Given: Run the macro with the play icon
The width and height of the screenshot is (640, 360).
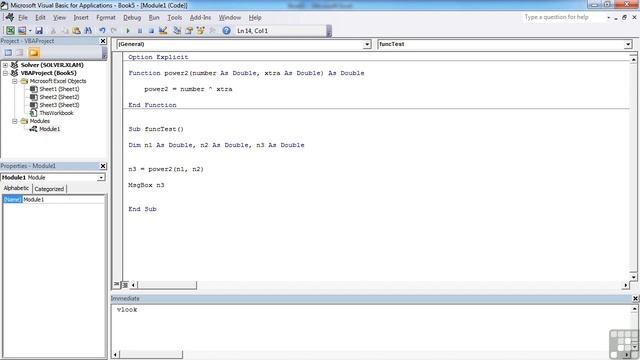Looking at the screenshot, I should 128,31.
